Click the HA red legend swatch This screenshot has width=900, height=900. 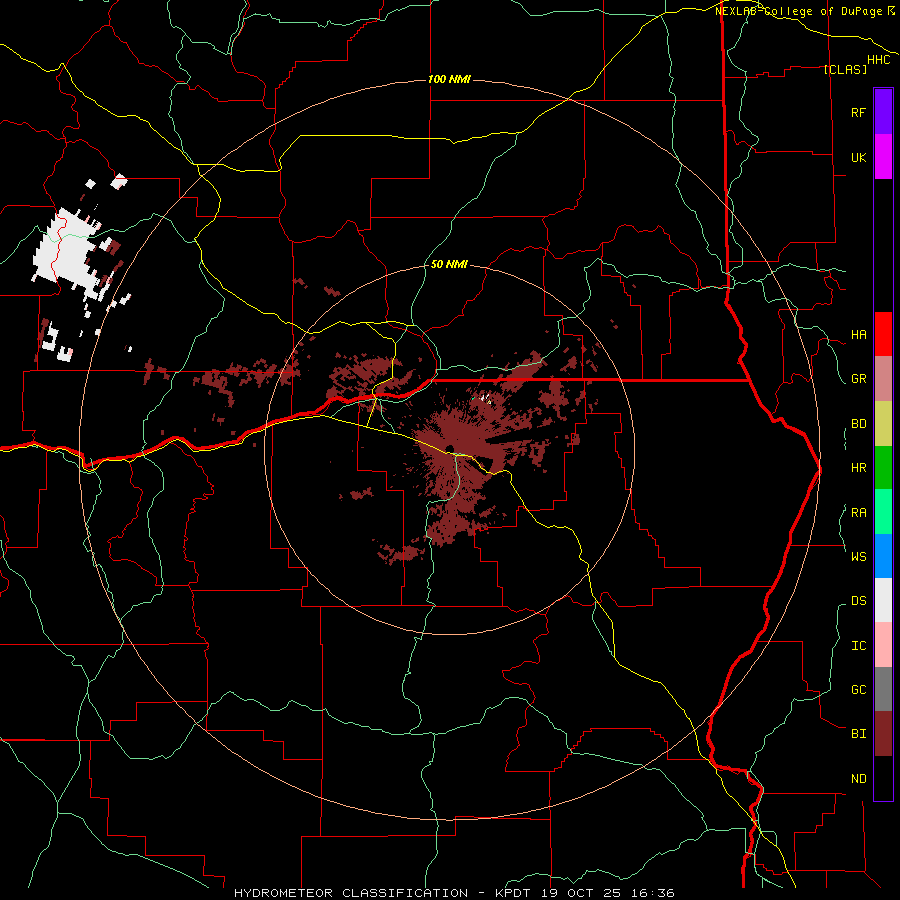click(x=883, y=334)
